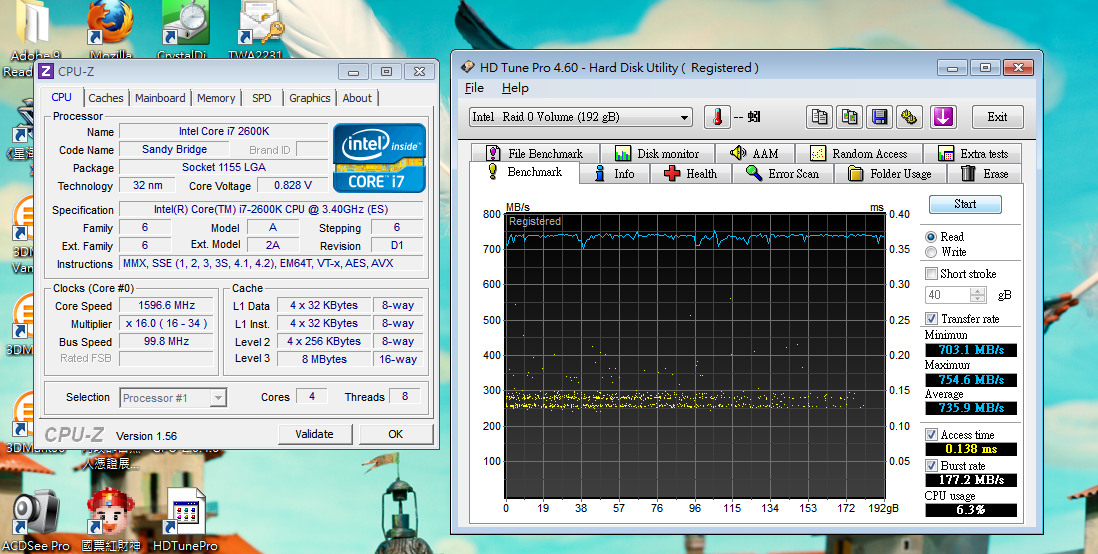Switch to the Graphics tab in CPU-Z
This screenshot has height=554, width=1098.
point(310,98)
